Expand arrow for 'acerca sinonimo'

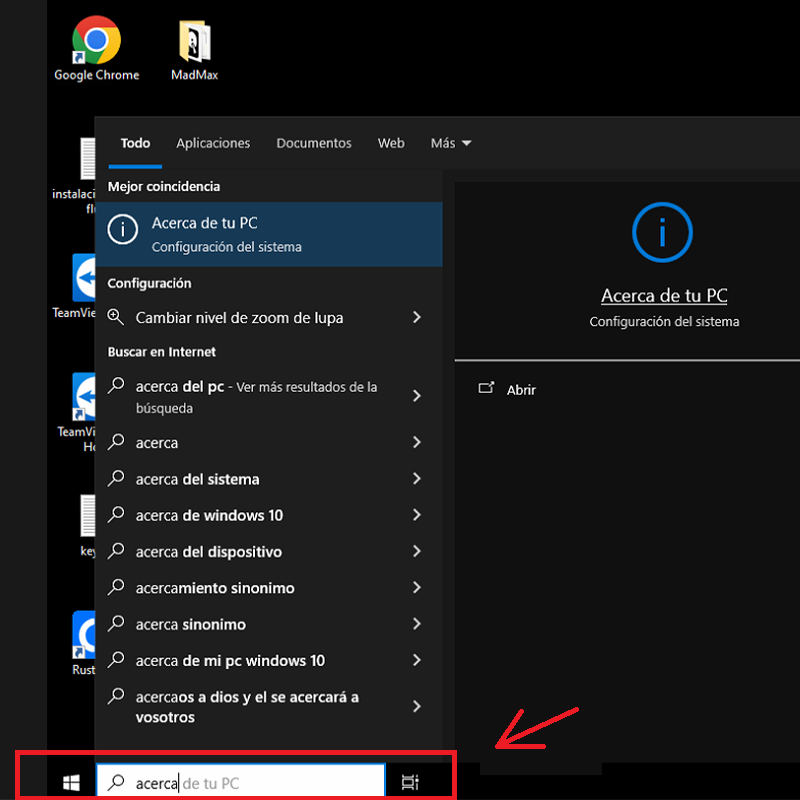click(417, 623)
